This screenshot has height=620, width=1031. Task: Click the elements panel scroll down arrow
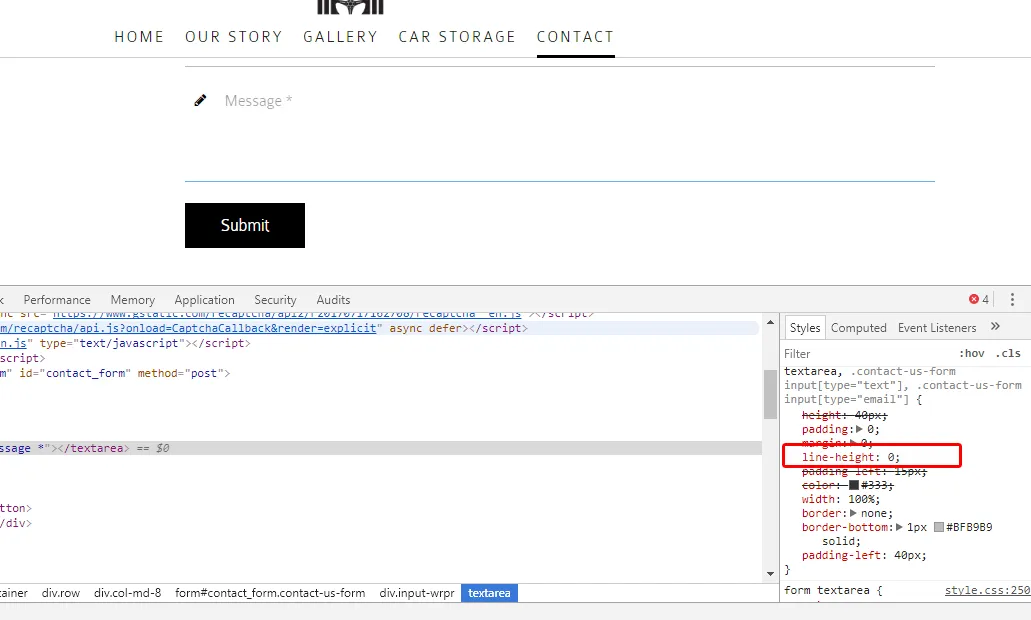[771, 573]
